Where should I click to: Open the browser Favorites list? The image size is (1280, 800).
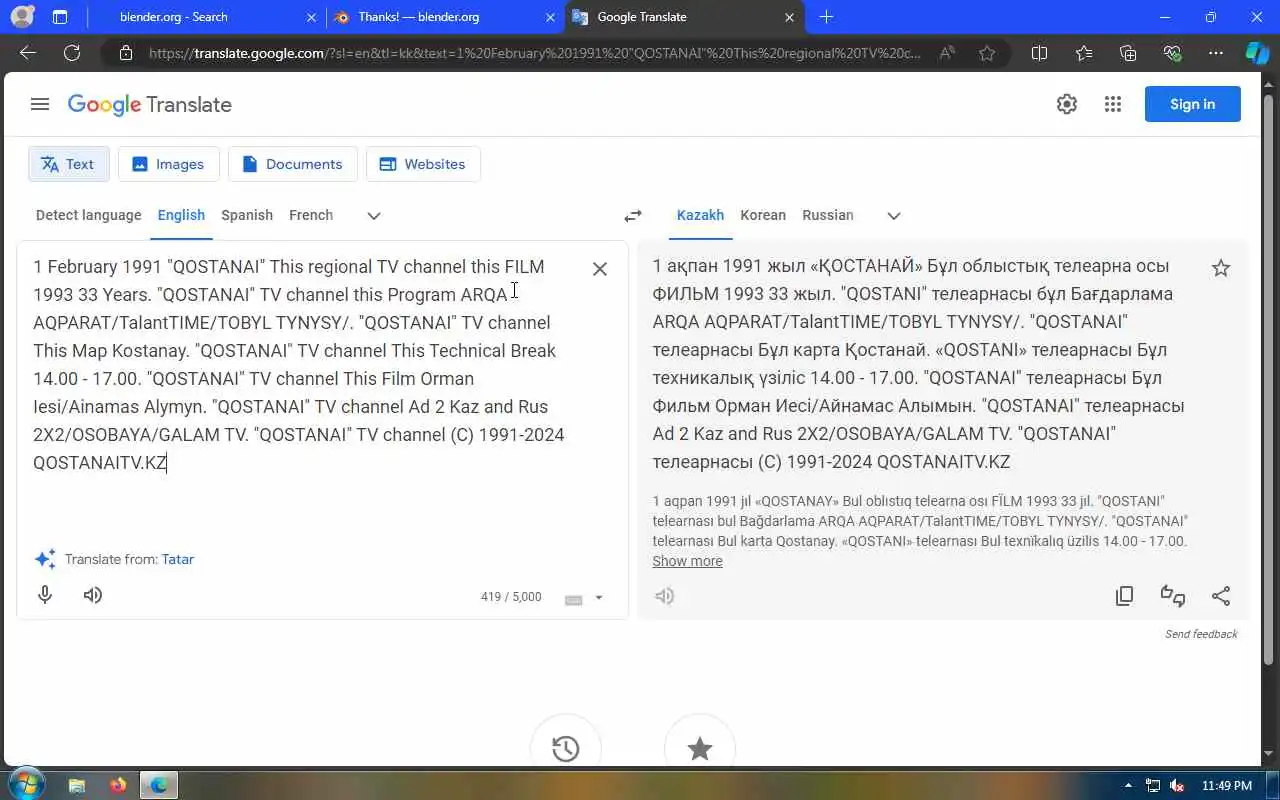pos(1084,53)
